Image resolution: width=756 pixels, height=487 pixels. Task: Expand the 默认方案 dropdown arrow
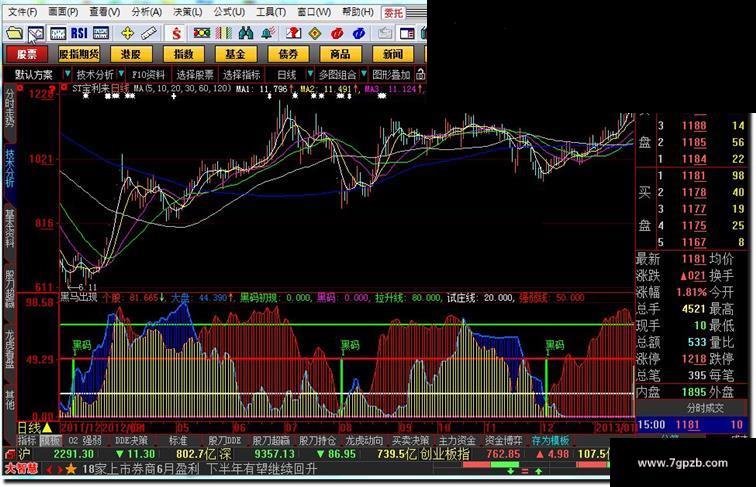(68, 74)
